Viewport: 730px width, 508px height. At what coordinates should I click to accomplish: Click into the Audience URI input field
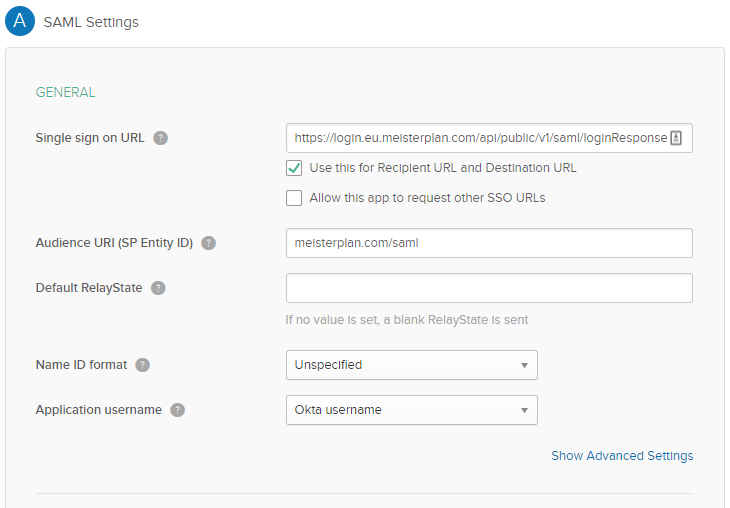tap(489, 243)
